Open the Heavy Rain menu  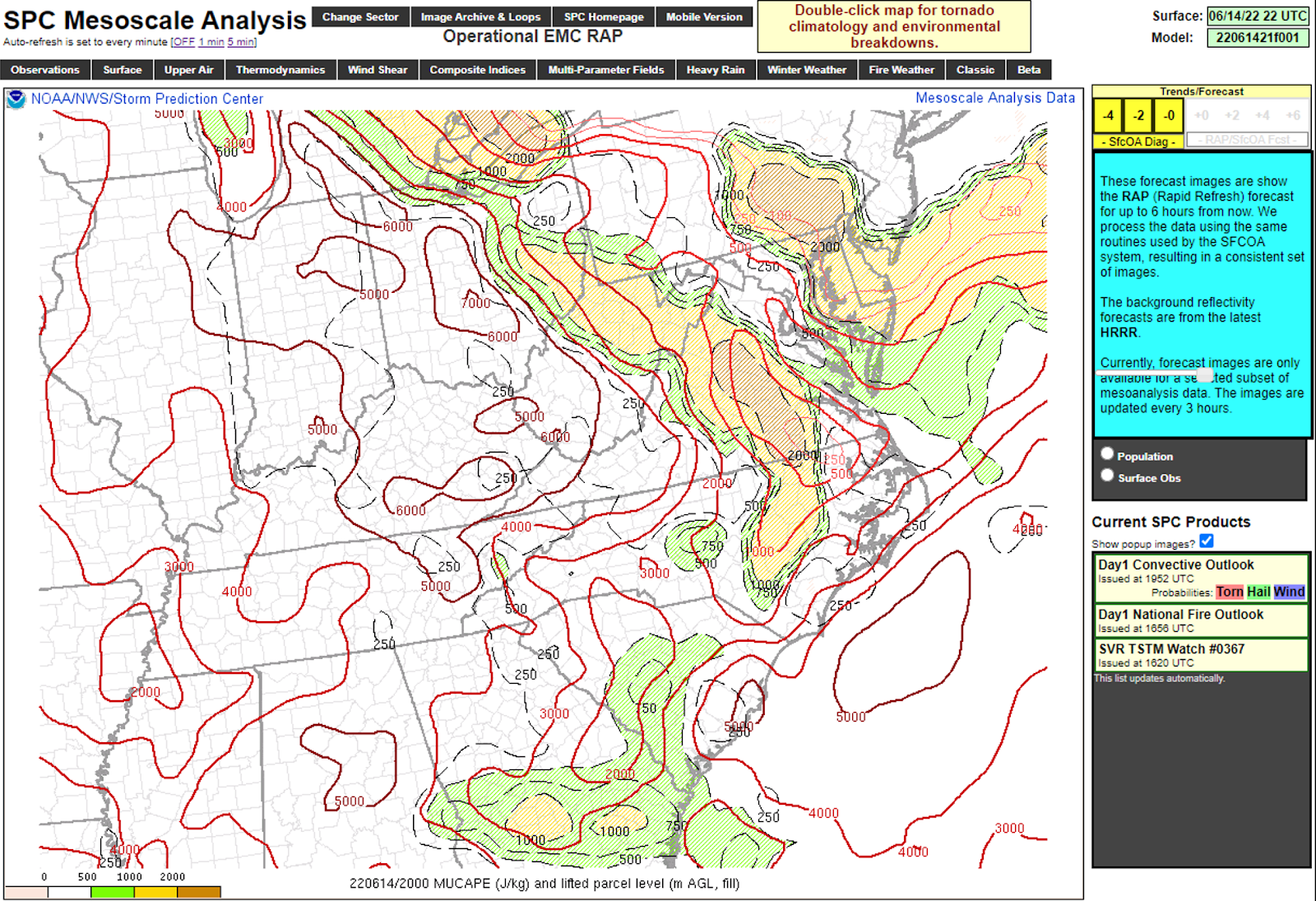716,70
